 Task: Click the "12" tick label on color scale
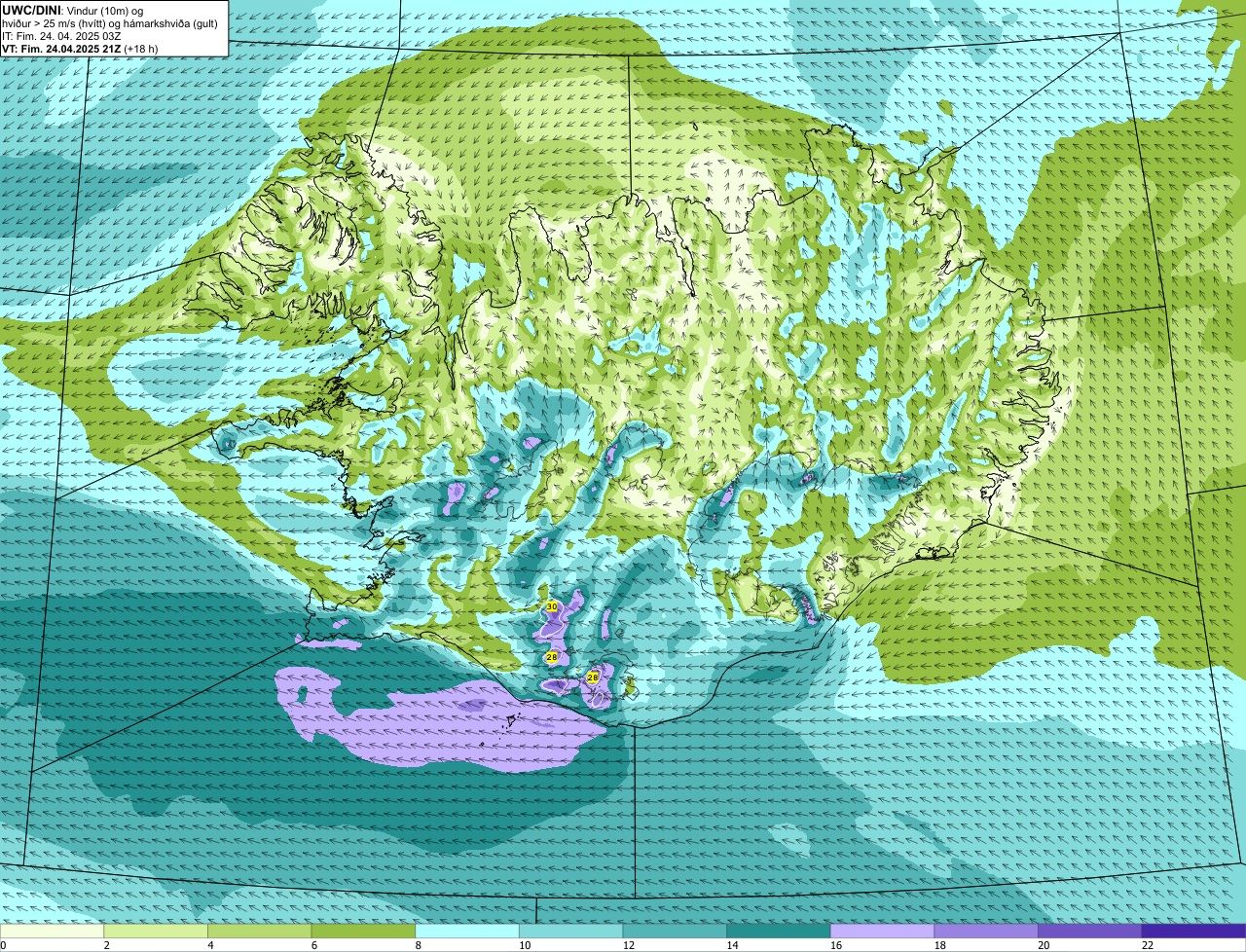pos(629,945)
